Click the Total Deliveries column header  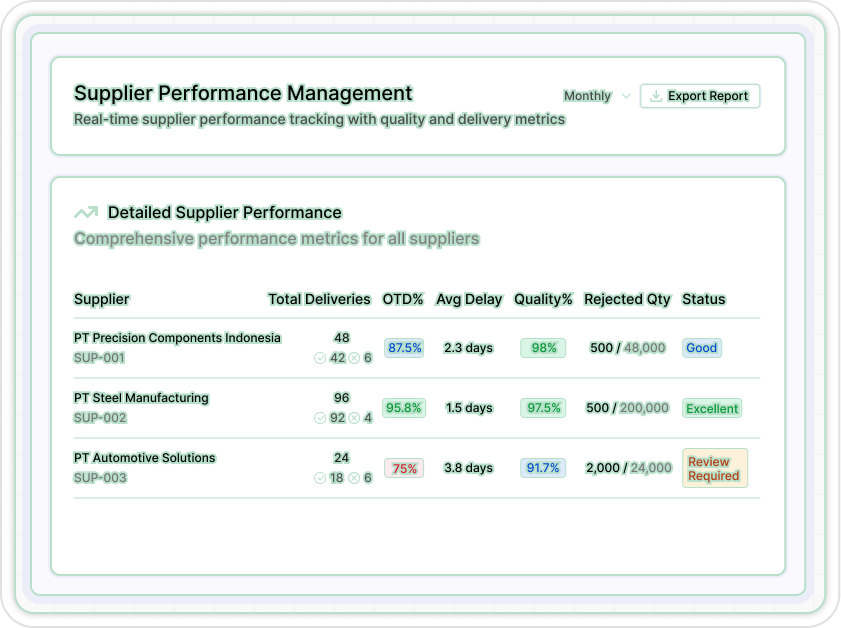click(320, 299)
